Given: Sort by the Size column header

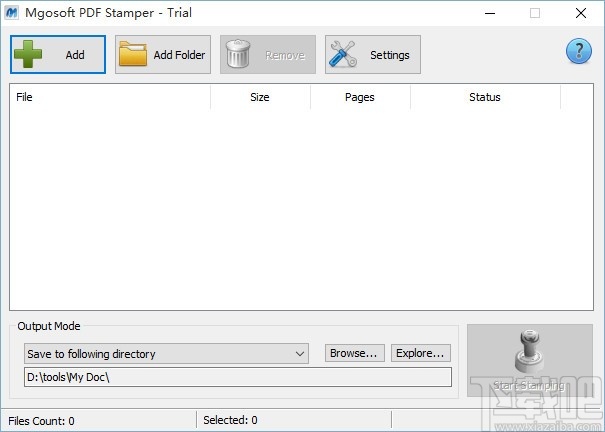Looking at the screenshot, I should [x=260, y=97].
